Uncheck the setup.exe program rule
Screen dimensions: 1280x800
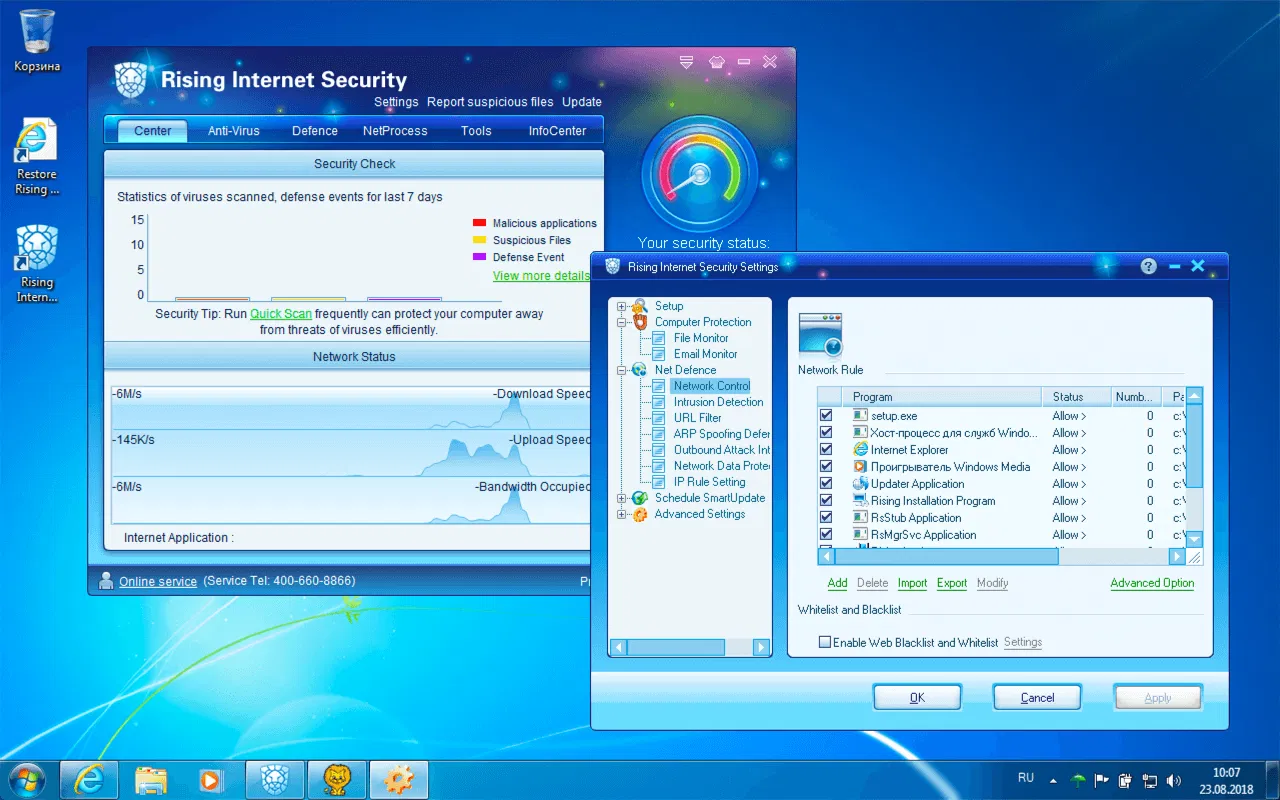click(825, 415)
